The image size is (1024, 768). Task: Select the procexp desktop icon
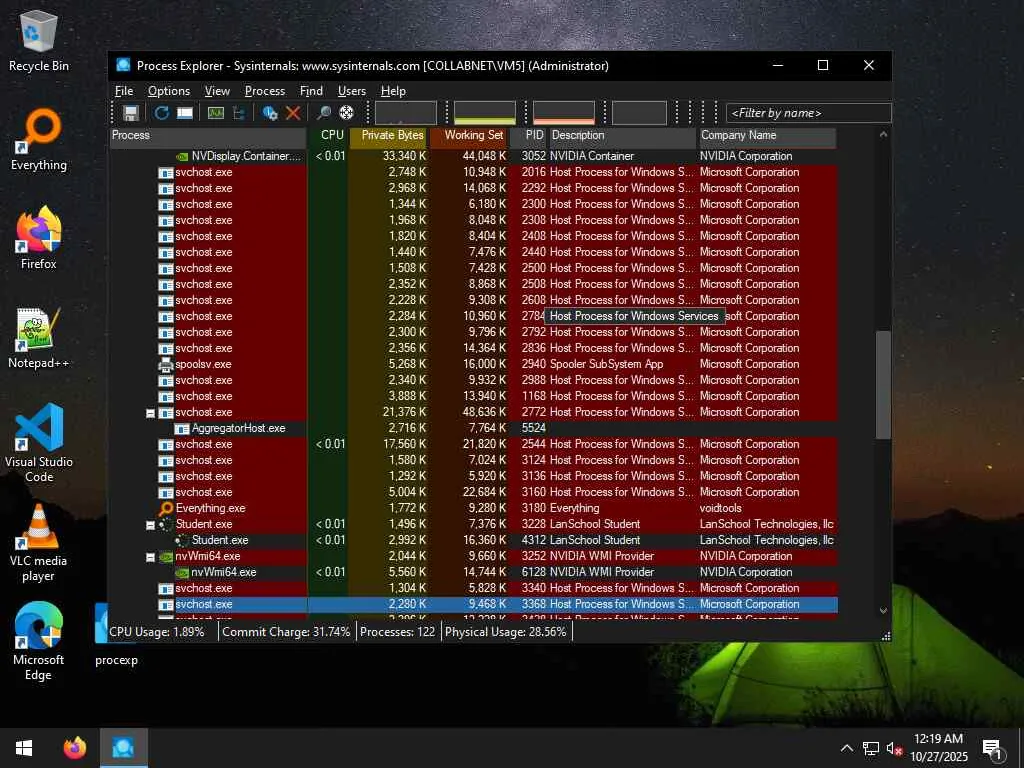coord(116,635)
